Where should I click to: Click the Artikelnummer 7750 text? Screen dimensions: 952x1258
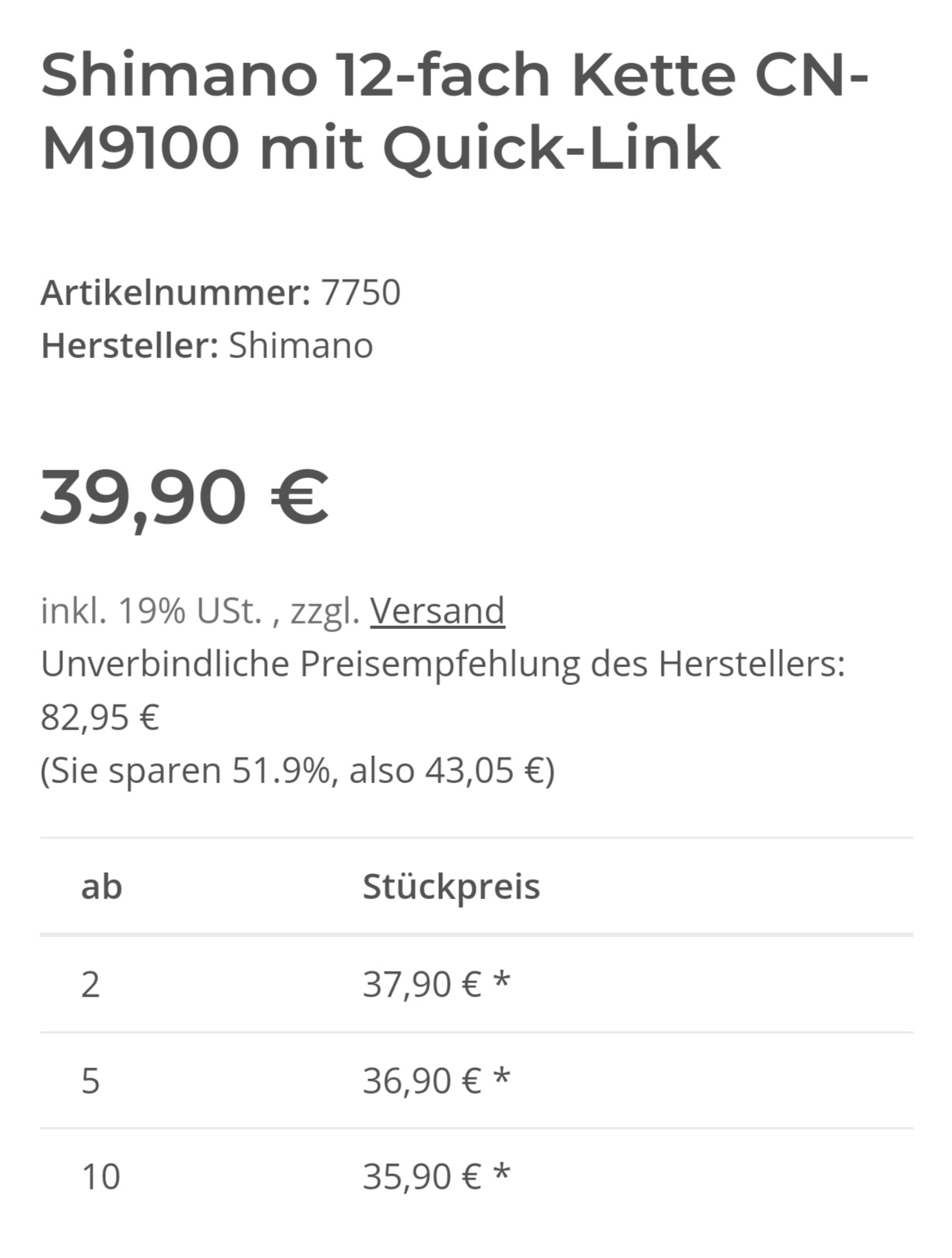pyautogui.click(x=220, y=293)
